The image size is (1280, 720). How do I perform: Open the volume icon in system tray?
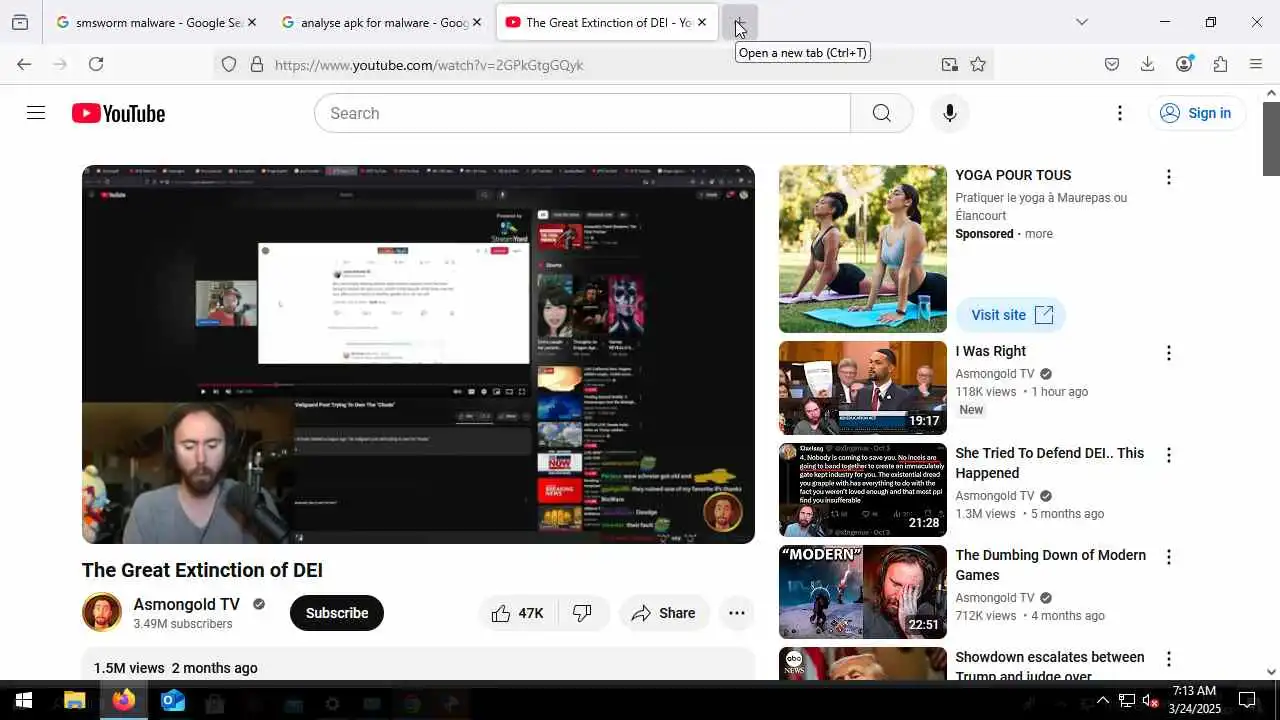[x=1150, y=700]
